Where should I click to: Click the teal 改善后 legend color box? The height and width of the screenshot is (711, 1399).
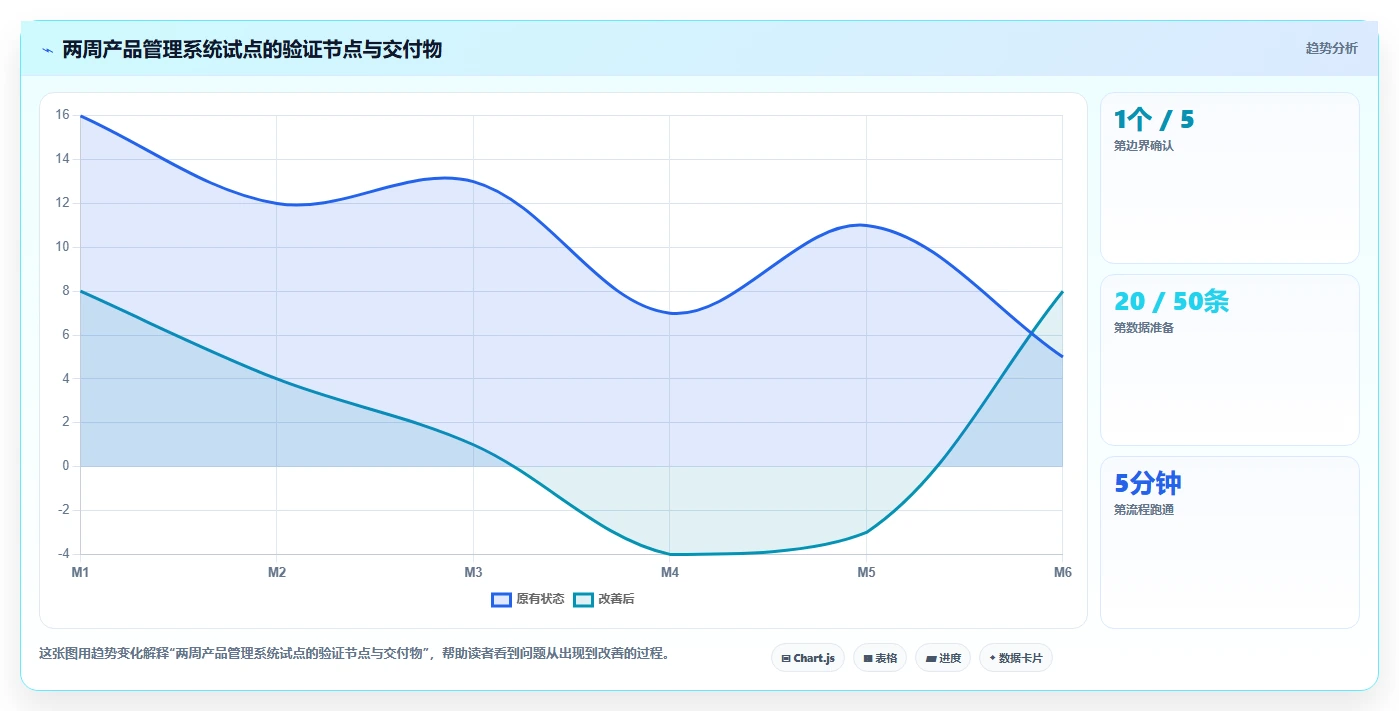click(x=583, y=599)
